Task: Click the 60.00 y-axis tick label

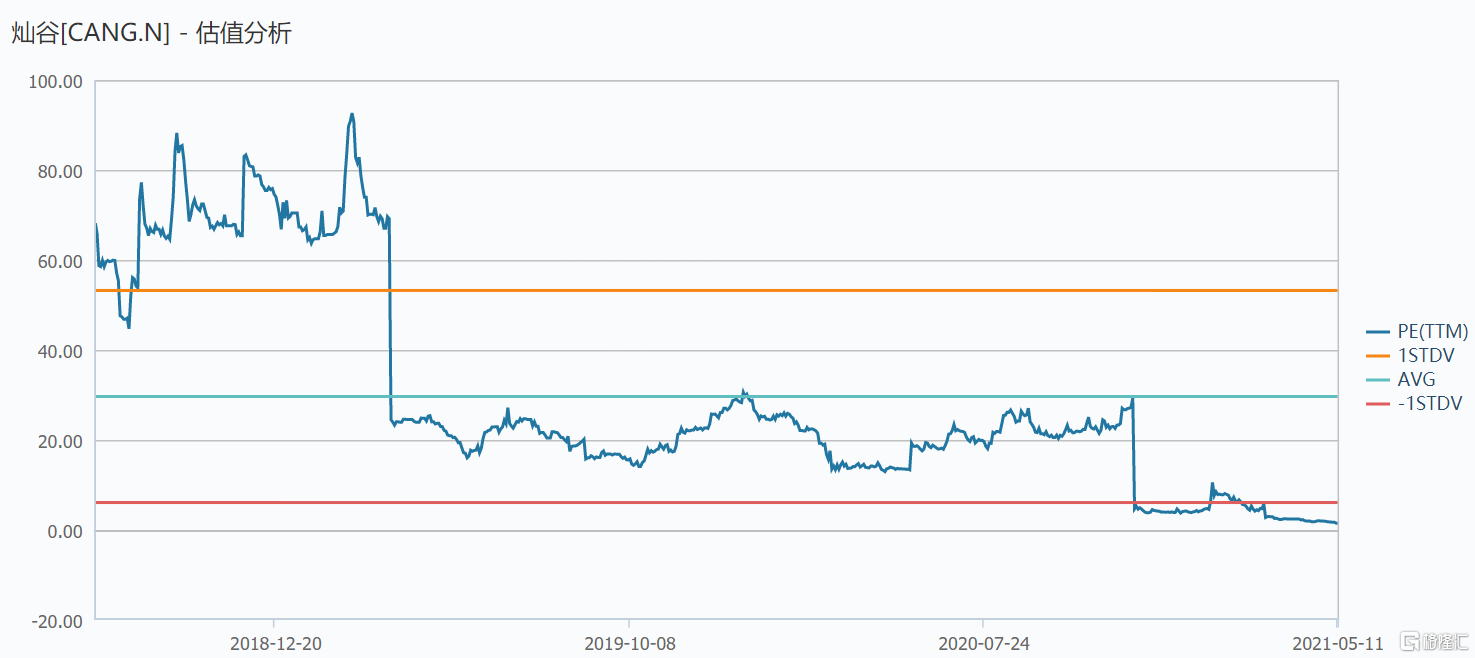Action: coord(60,261)
